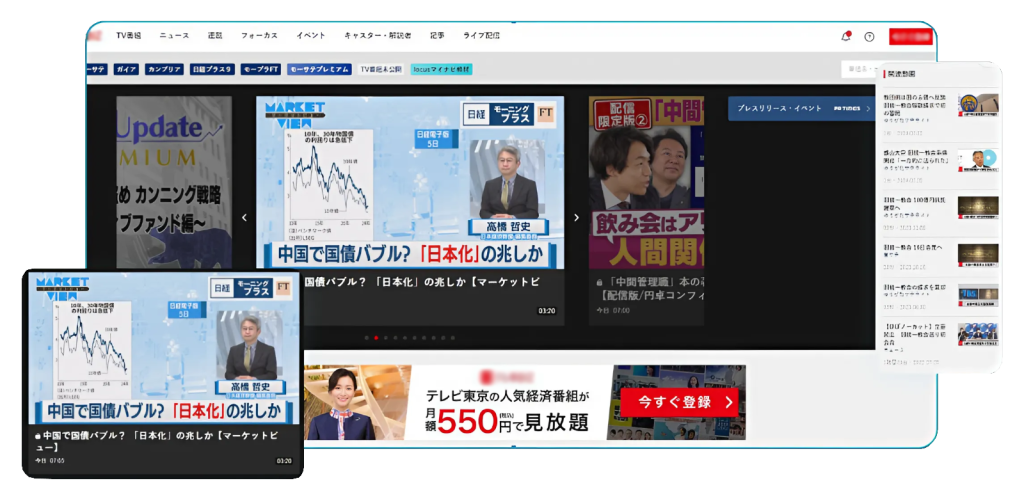Open the related video with the man in suit thumbnail
The width and height of the screenshot is (1024, 490).
point(978,161)
